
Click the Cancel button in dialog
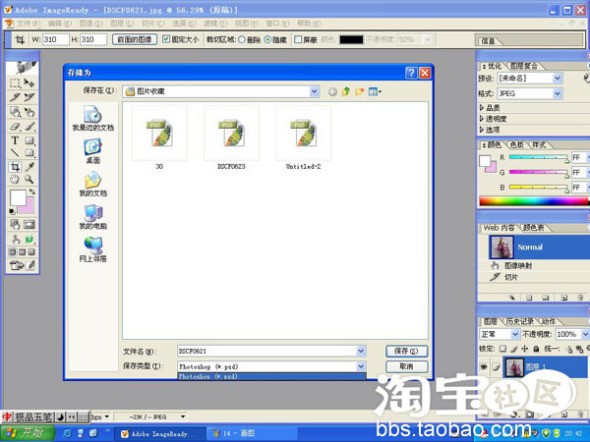406,366
